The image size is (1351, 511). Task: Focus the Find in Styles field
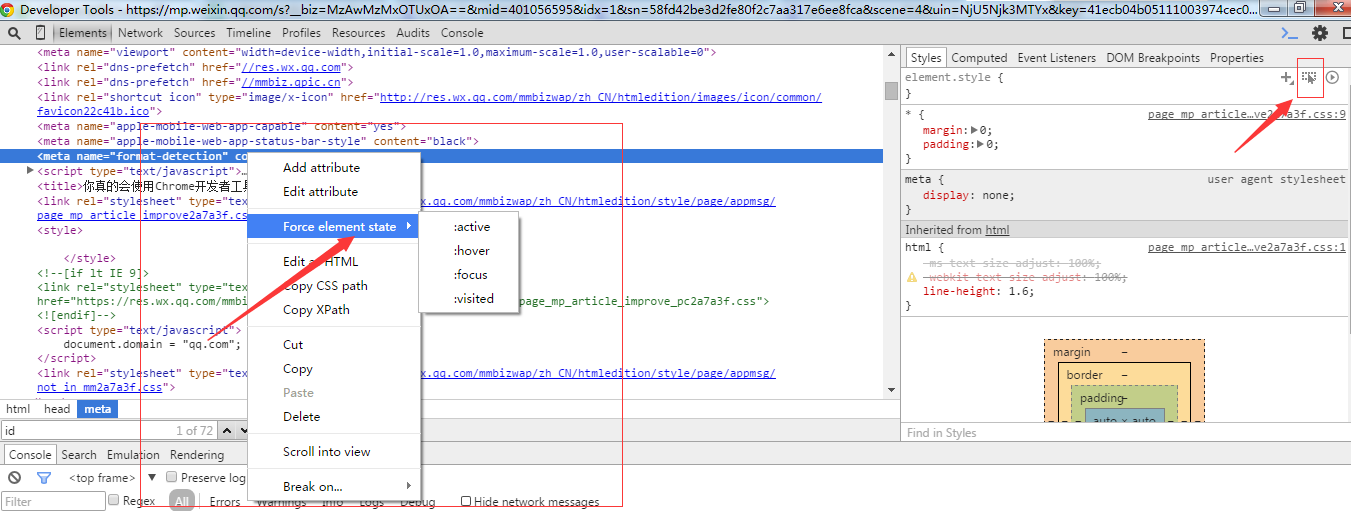(x=1125, y=433)
